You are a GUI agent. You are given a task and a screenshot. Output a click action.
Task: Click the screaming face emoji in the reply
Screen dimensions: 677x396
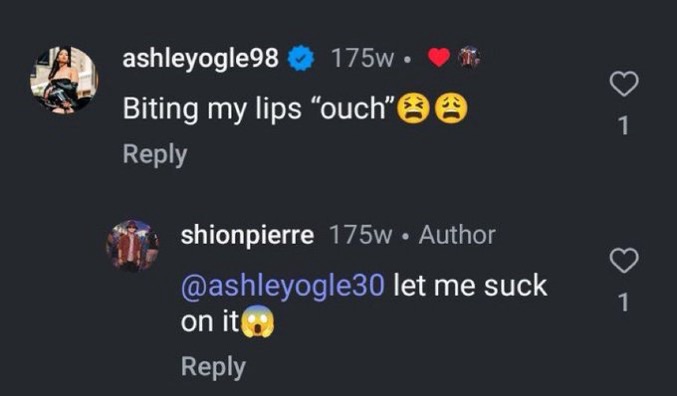[258, 322]
